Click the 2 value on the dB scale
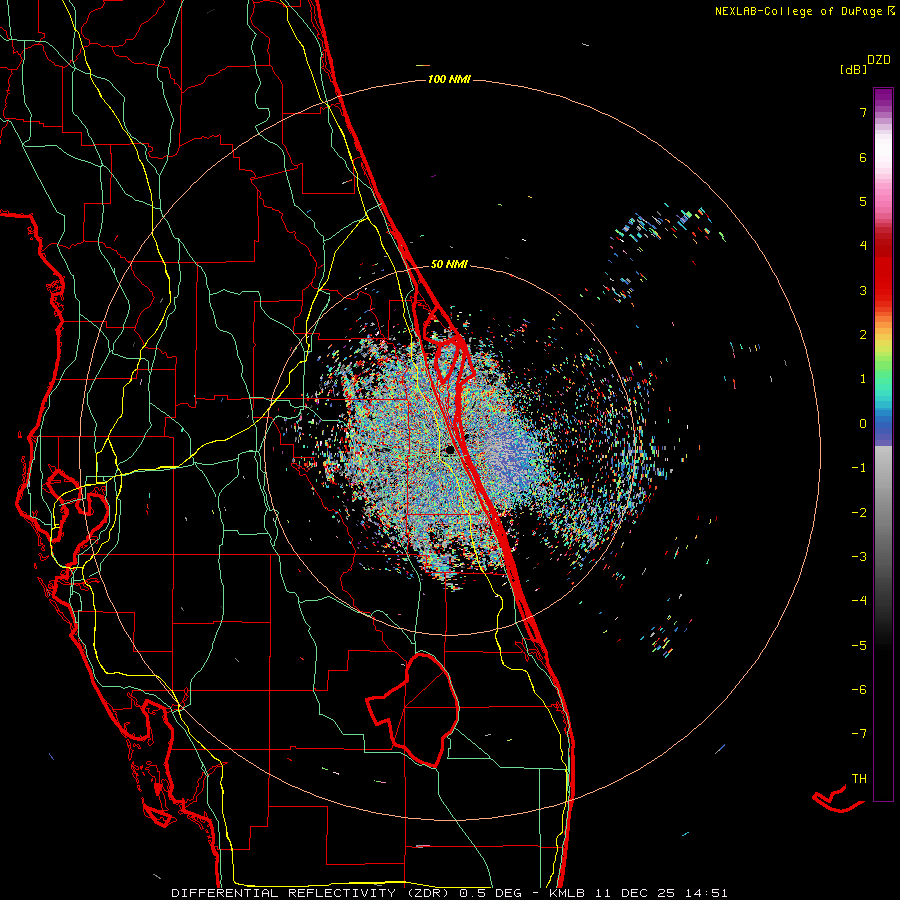The height and width of the screenshot is (900, 900). point(863,335)
